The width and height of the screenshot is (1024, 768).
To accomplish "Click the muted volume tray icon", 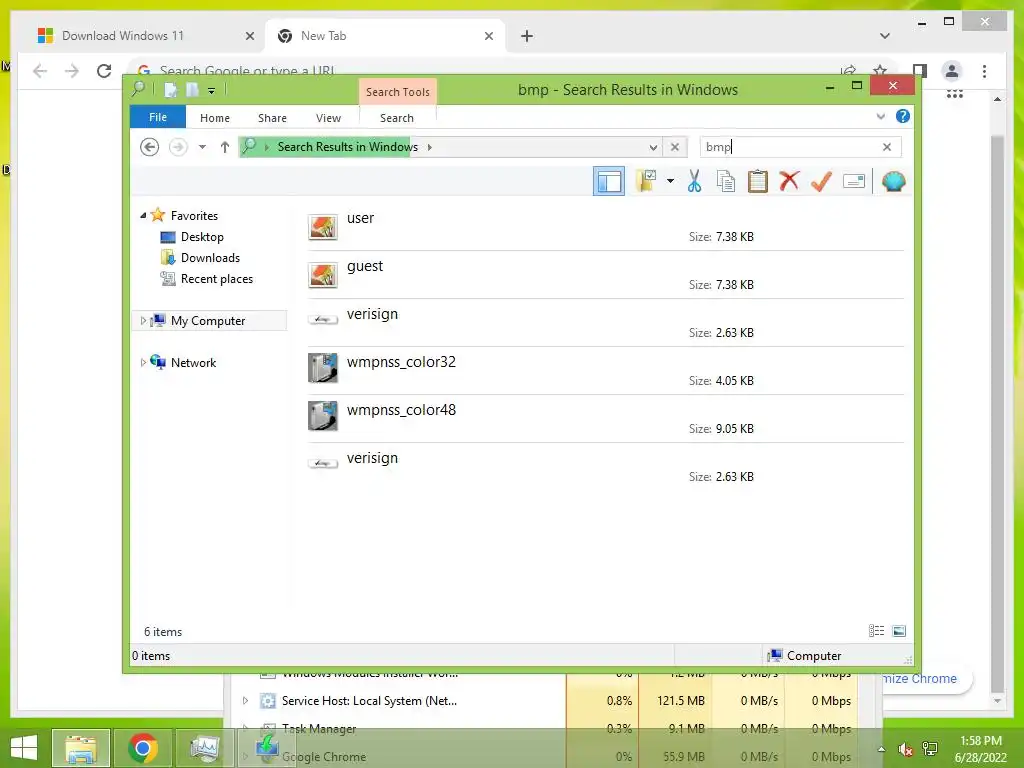I will click(x=905, y=749).
